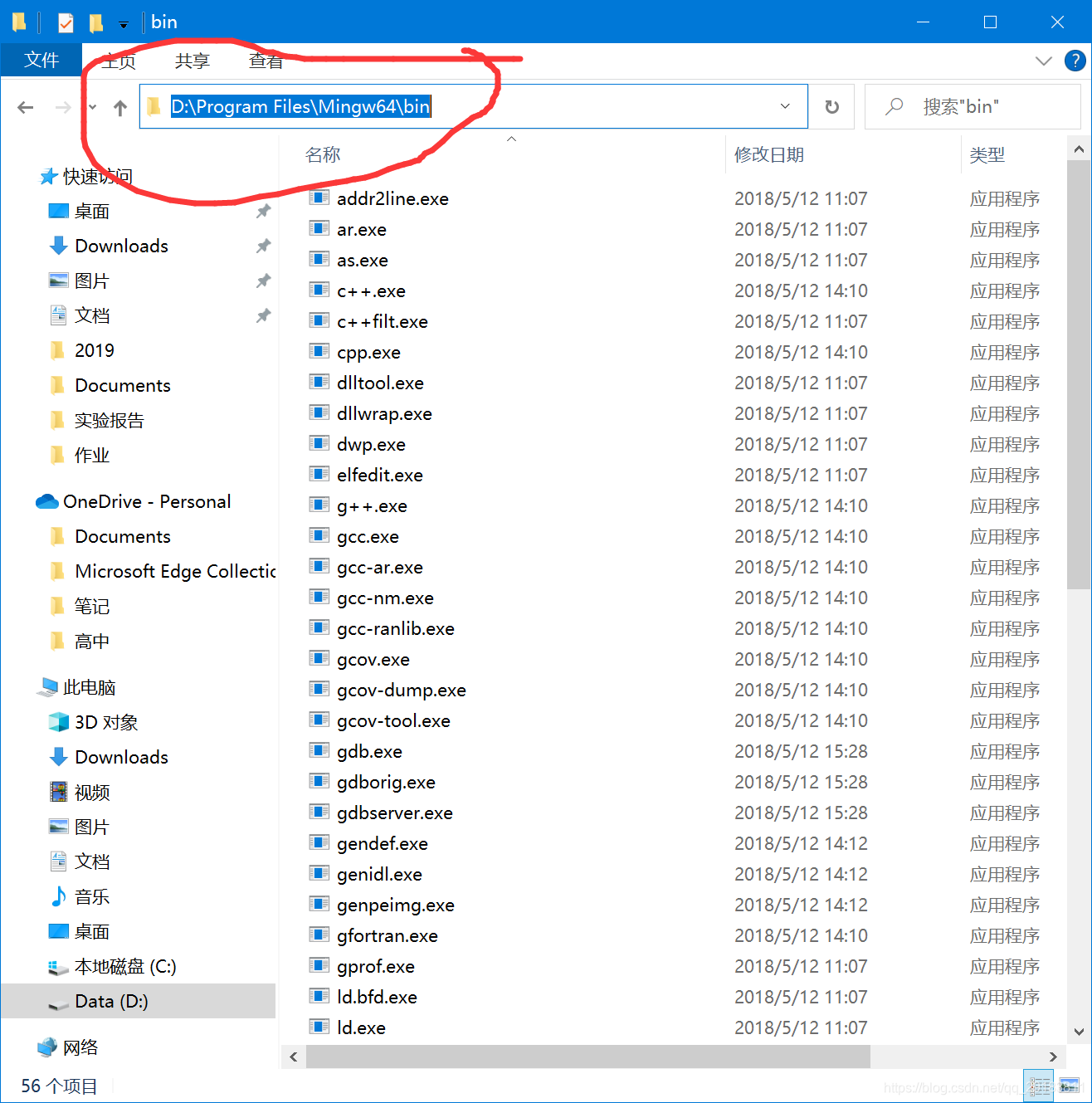Open 桌面 under quick access

point(91,211)
